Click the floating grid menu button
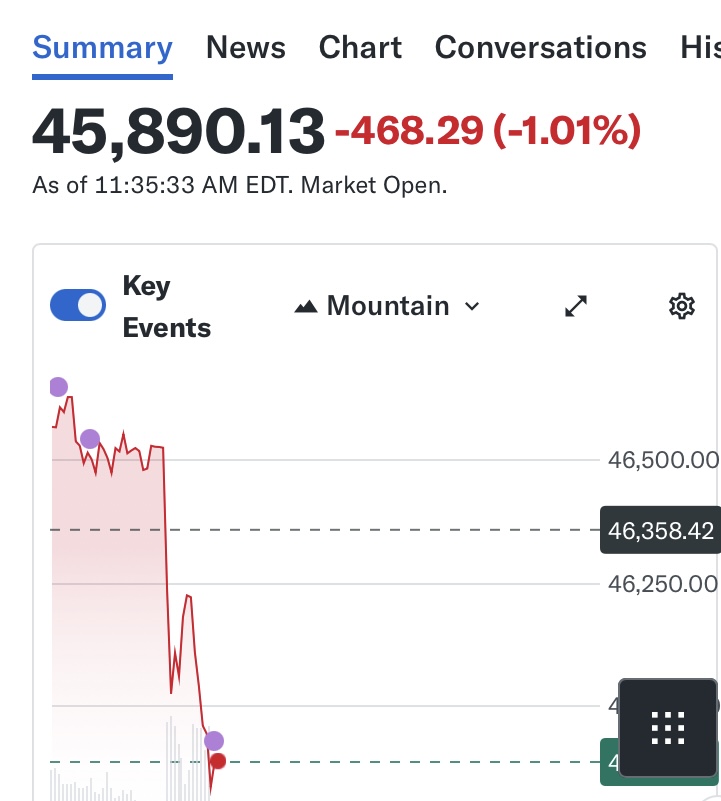Screen dimensions: 721x801 (x=667, y=728)
